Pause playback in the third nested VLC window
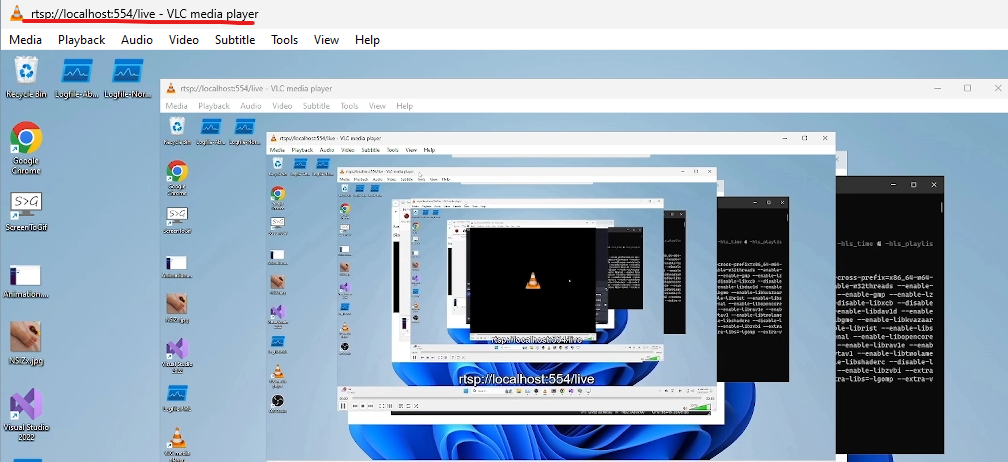This screenshot has width=1008, height=462. [x=343, y=405]
